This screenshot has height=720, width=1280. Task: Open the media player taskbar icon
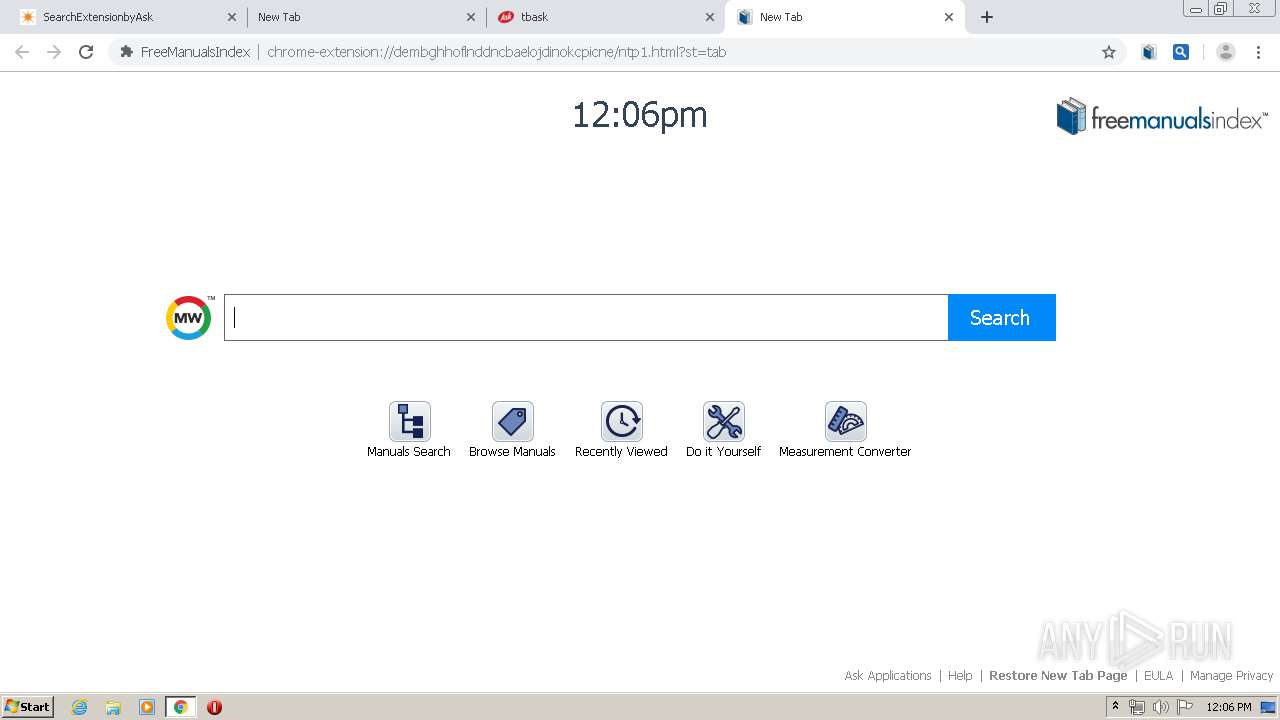coord(147,707)
